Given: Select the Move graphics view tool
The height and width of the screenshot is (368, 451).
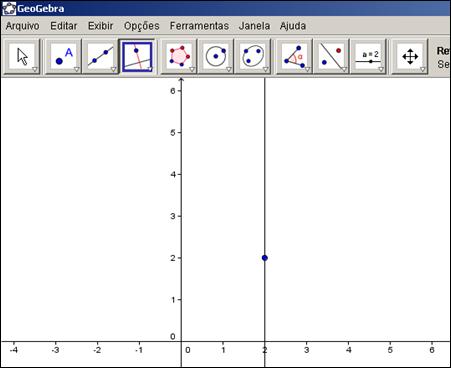Looking at the screenshot, I should click(410, 57).
